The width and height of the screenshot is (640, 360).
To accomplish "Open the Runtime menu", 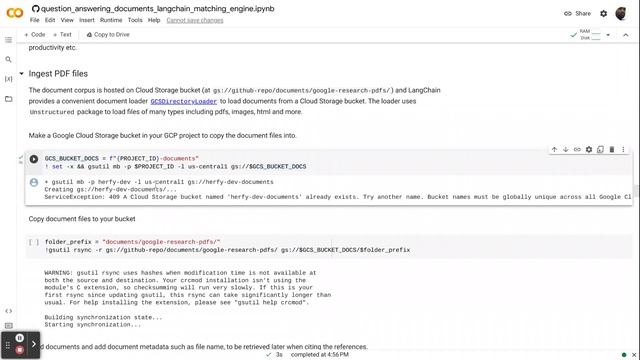I will [x=111, y=20].
